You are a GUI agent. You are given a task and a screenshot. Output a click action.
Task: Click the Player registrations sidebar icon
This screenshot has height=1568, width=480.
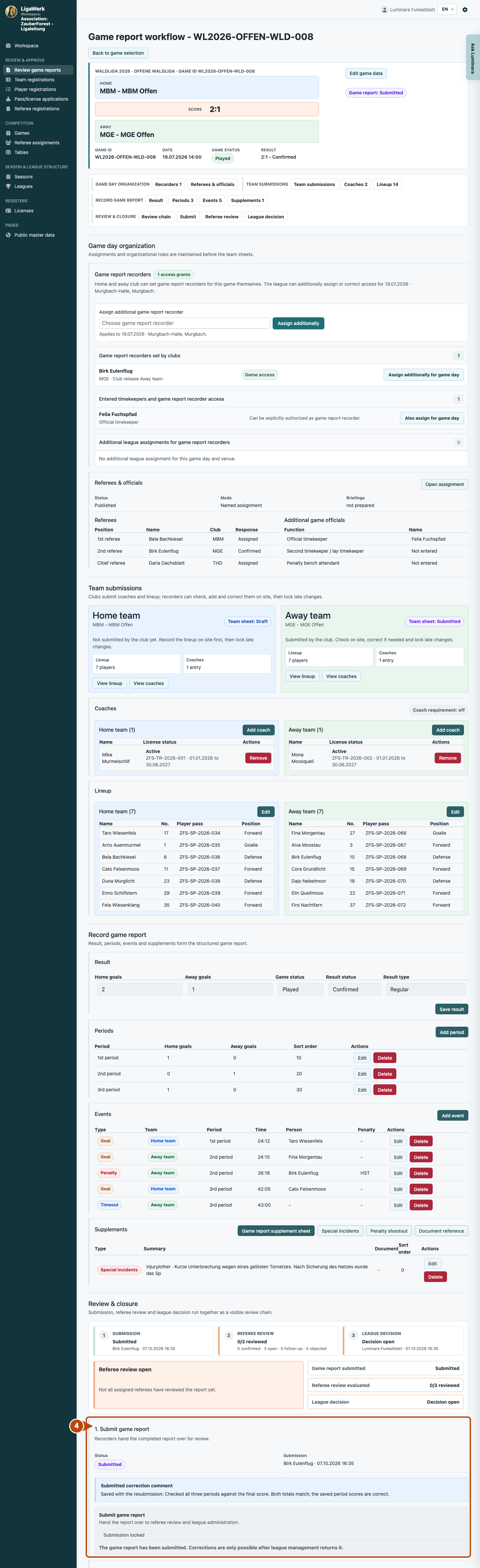click(9, 89)
